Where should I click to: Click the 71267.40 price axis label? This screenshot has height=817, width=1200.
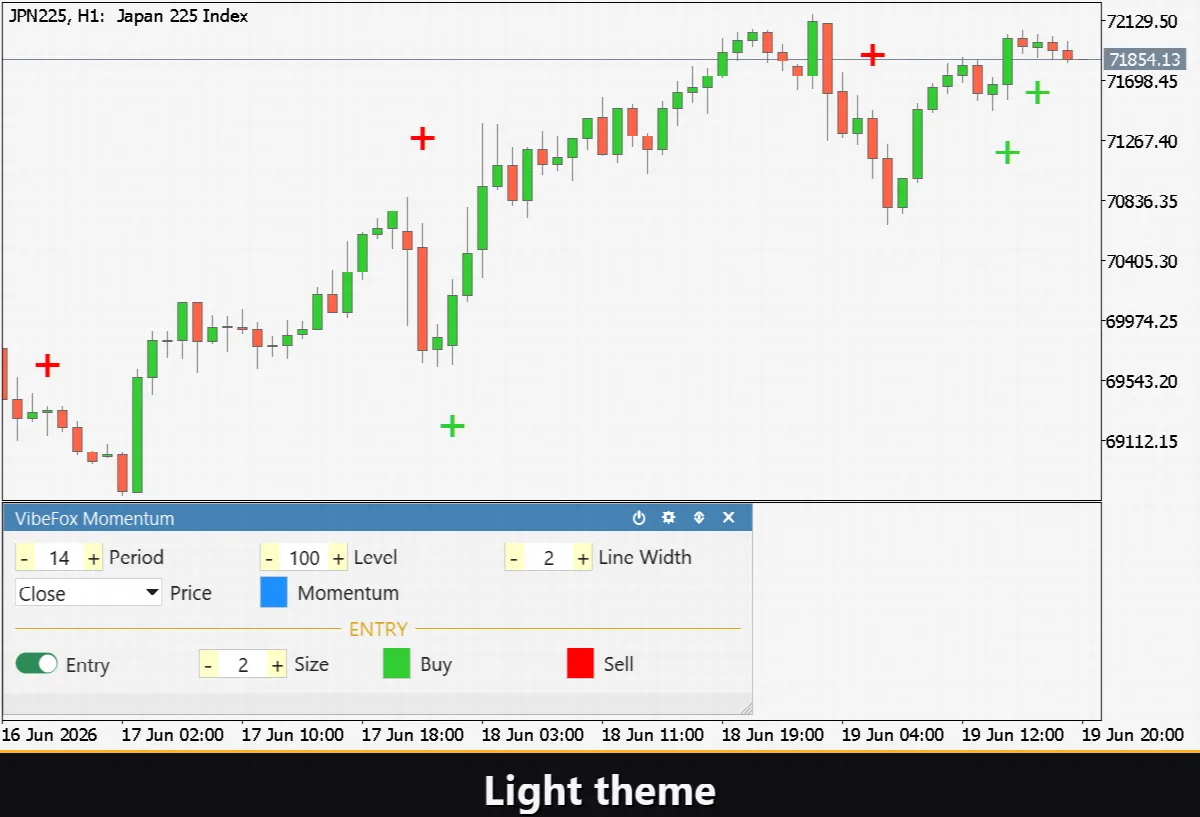tap(1142, 142)
